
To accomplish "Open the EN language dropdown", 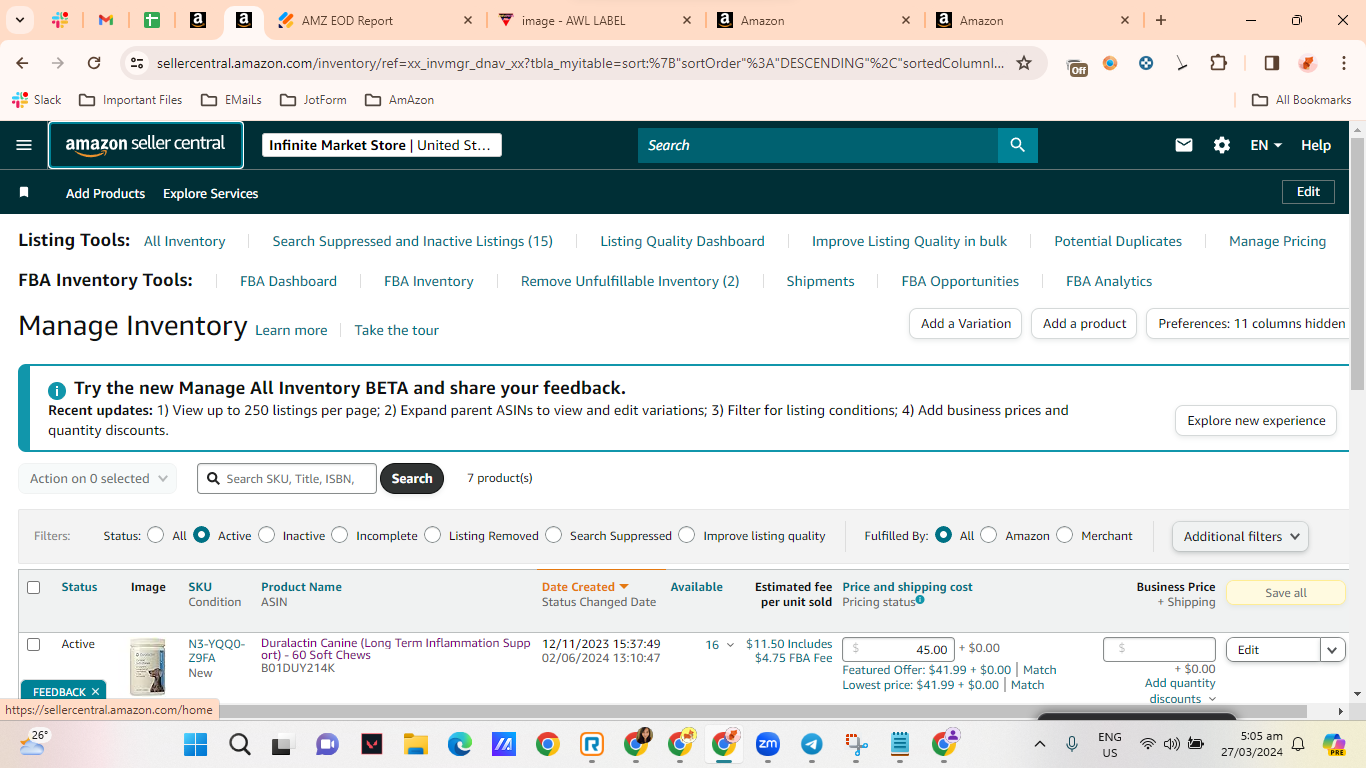I will [x=1266, y=145].
